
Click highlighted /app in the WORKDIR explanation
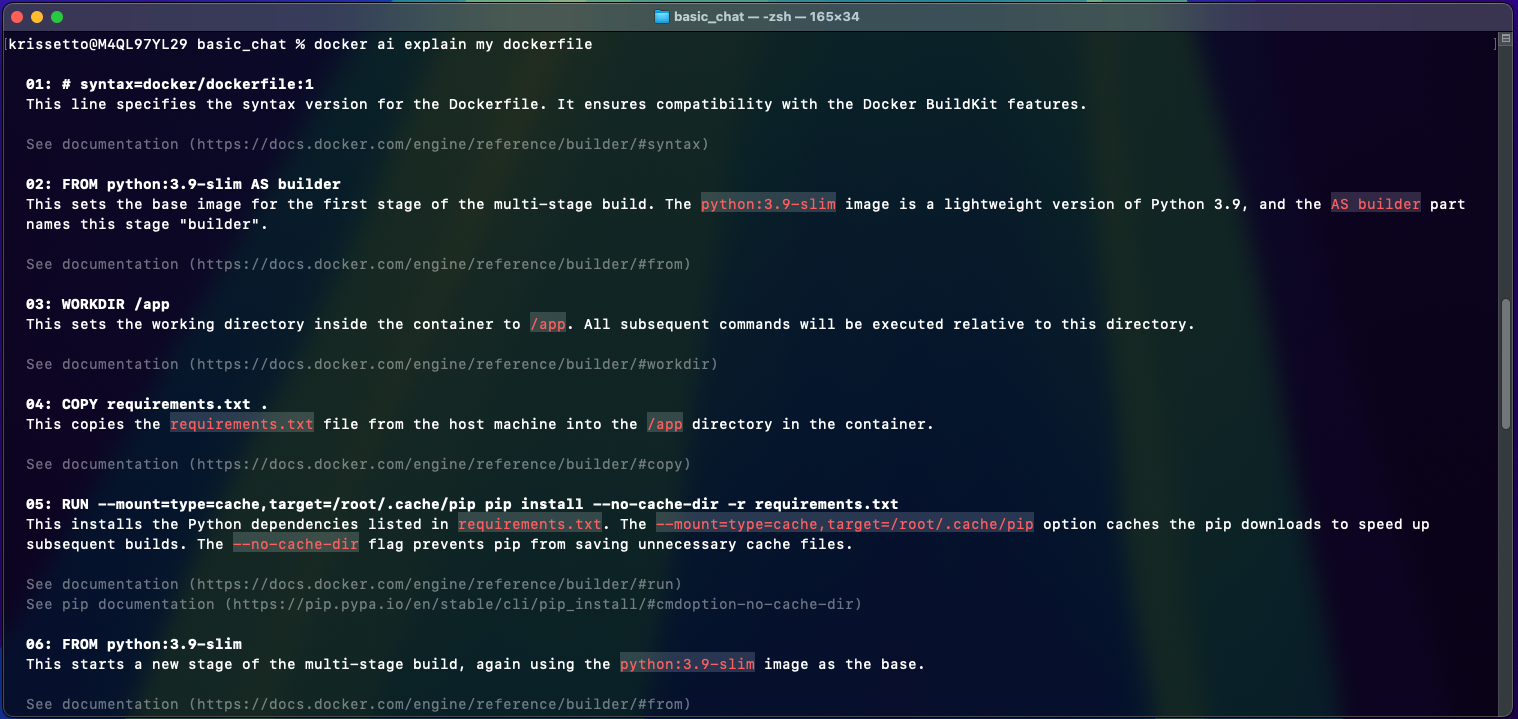(x=549, y=324)
